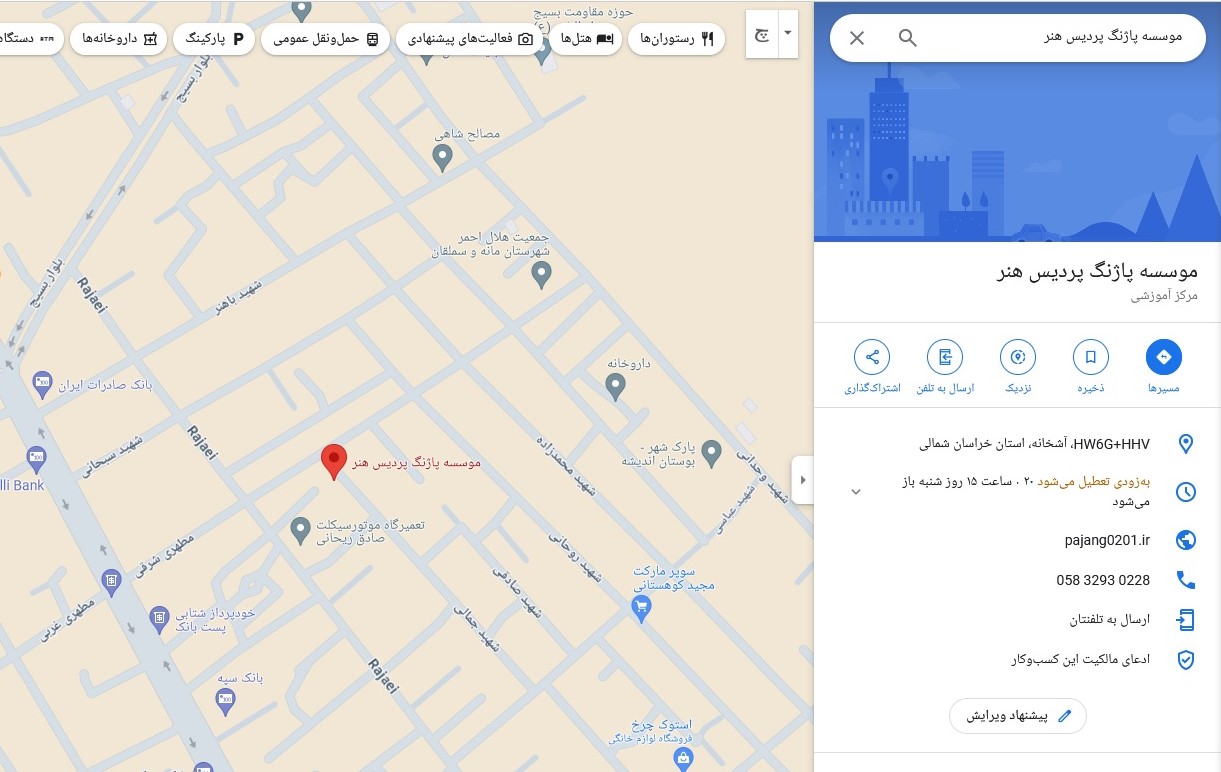The height and width of the screenshot is (772, 1221).
Task: Expand the opening hours chevron
Action: pyautogui.click(x=856, y=491)
